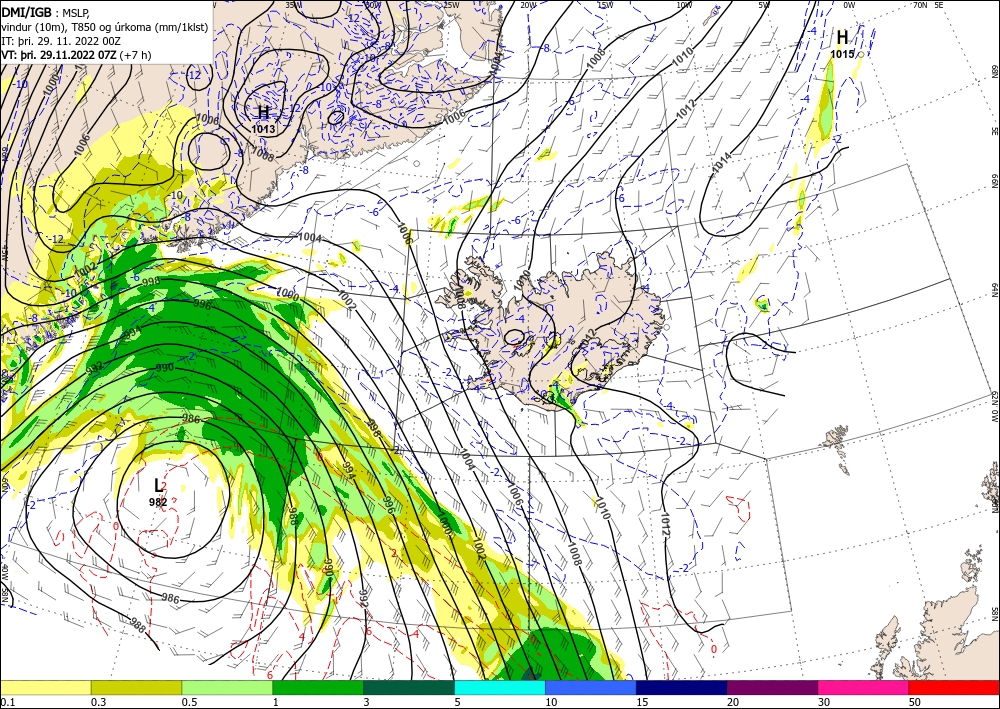Click the yellow 0.1–0.3 precipitation legend swatch

click(45, 688)
